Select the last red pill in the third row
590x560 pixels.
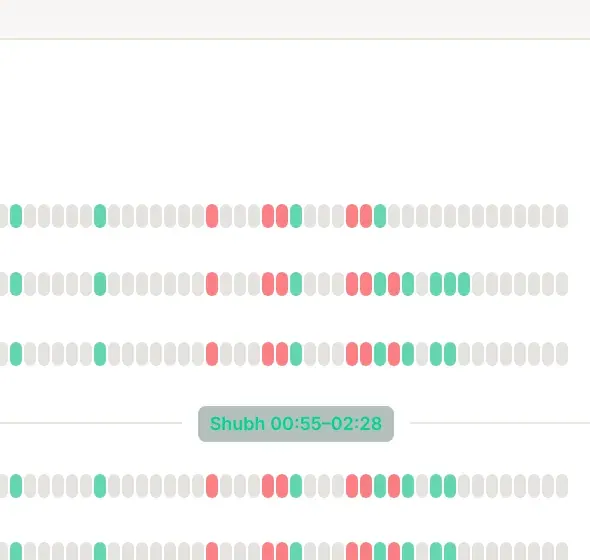click(x=394, y=354)
